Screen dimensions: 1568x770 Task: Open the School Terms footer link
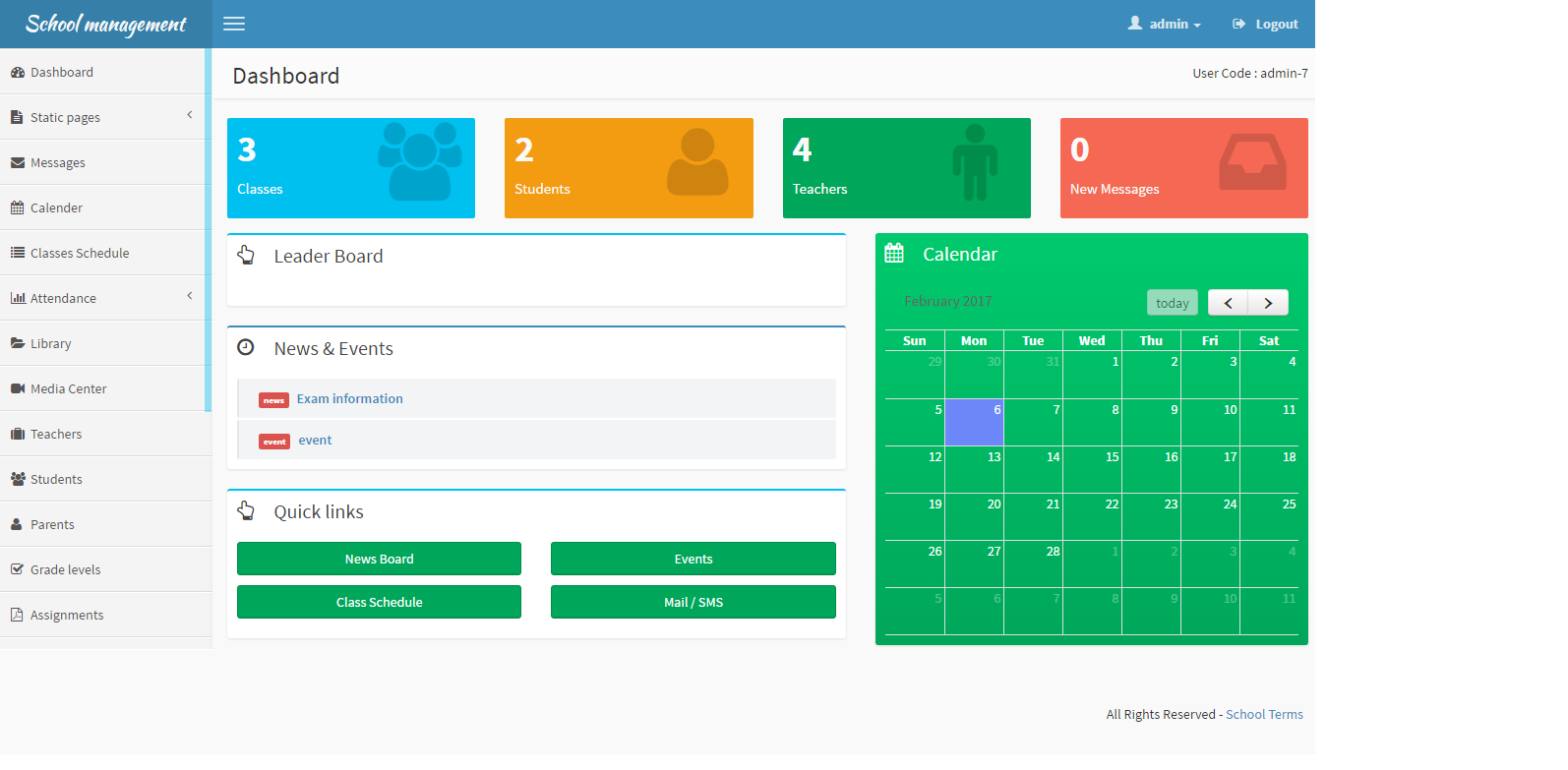1264,714
